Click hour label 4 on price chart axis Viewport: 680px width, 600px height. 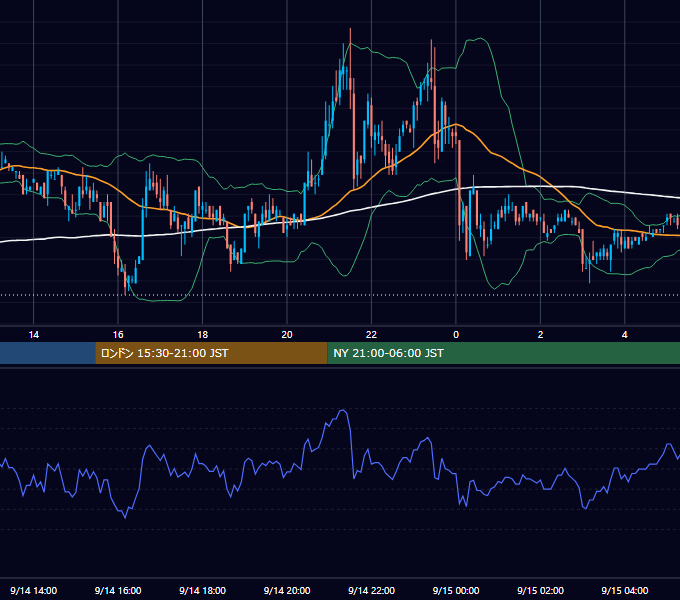coord(625,335)
